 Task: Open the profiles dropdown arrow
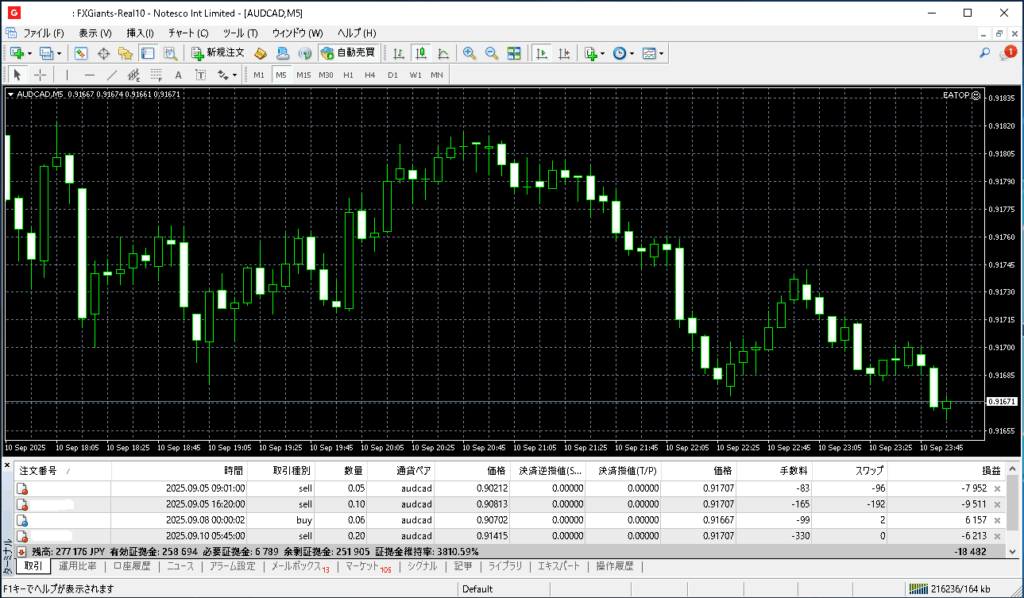[x=58, y=53]
